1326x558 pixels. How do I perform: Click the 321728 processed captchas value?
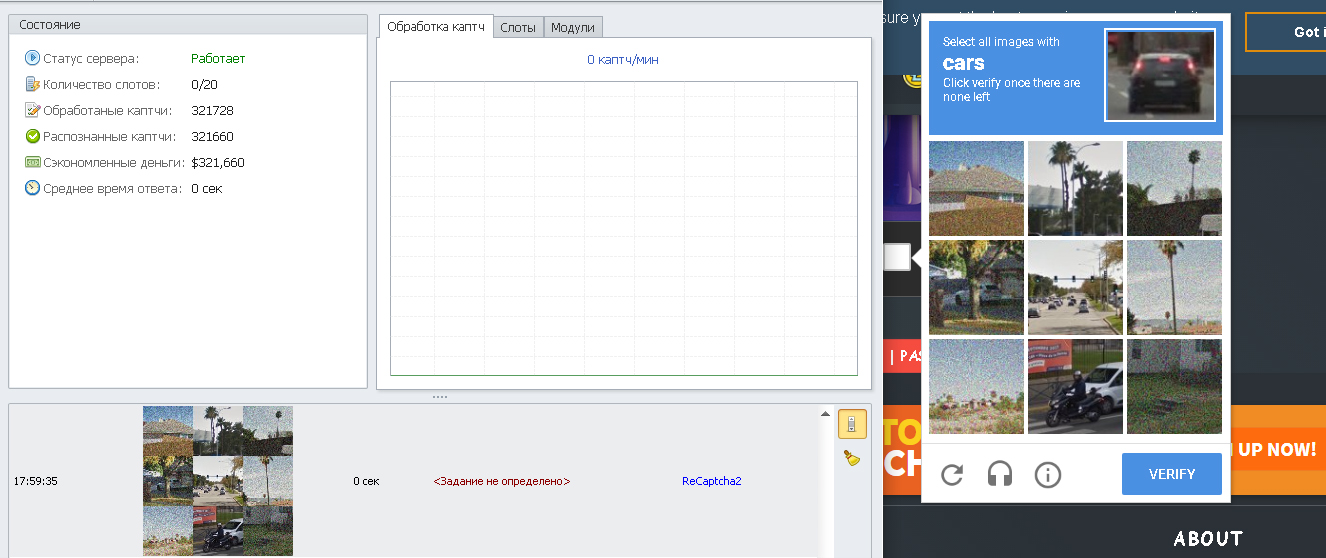(212, 111)
